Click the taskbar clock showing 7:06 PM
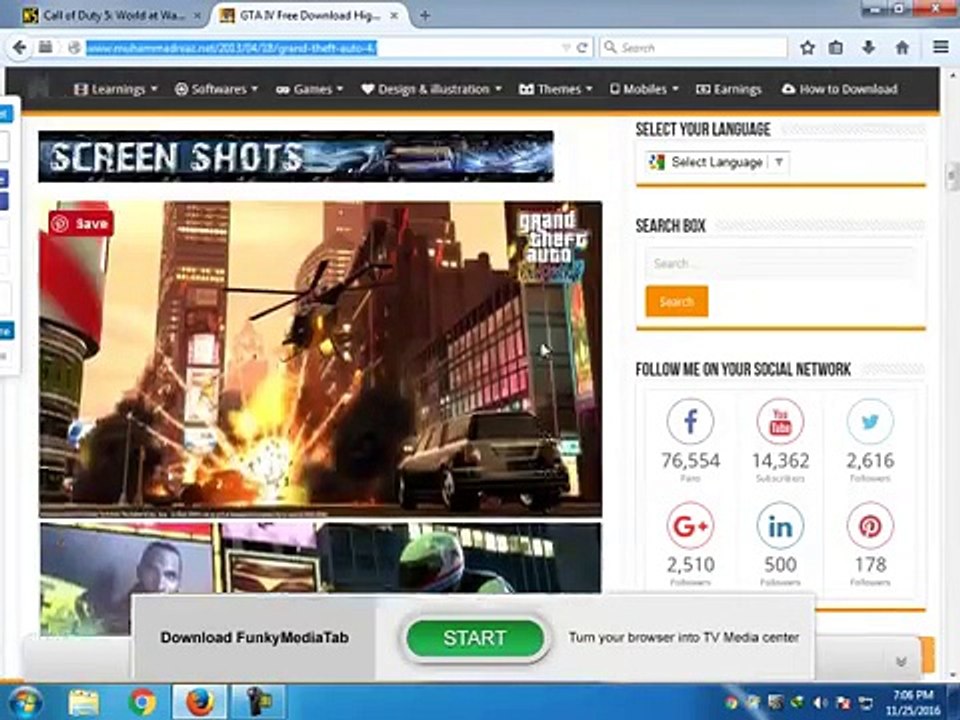Screen dimensions: 960x720 coord(913,702)
